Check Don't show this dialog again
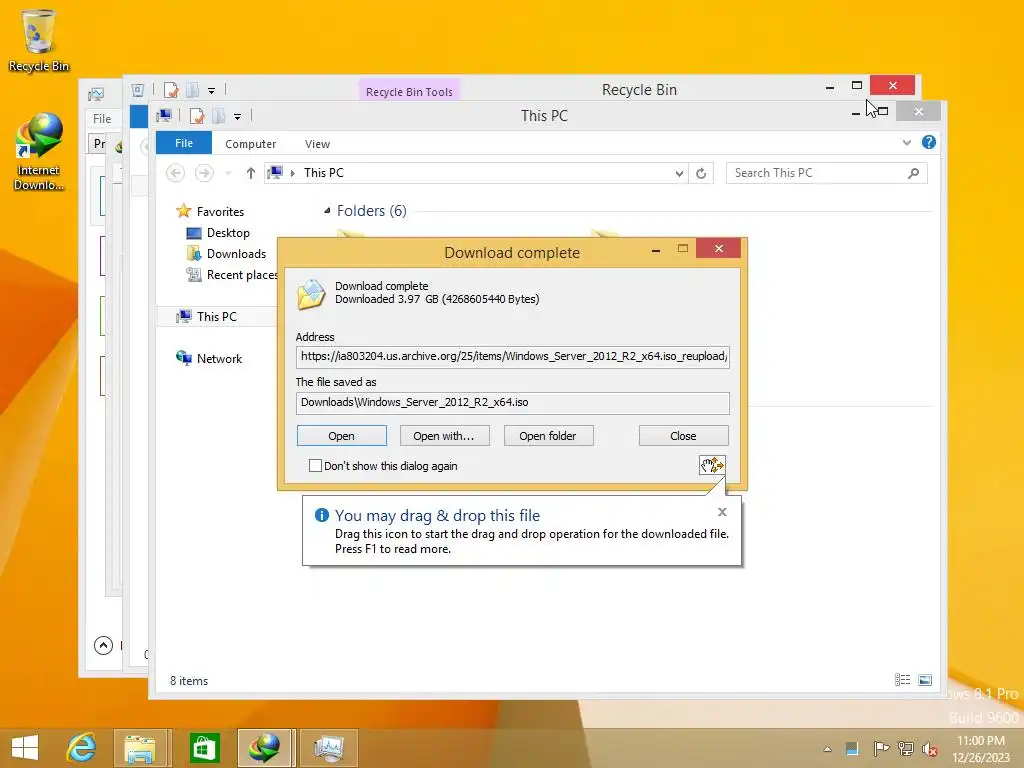 (x=315, y=466)
